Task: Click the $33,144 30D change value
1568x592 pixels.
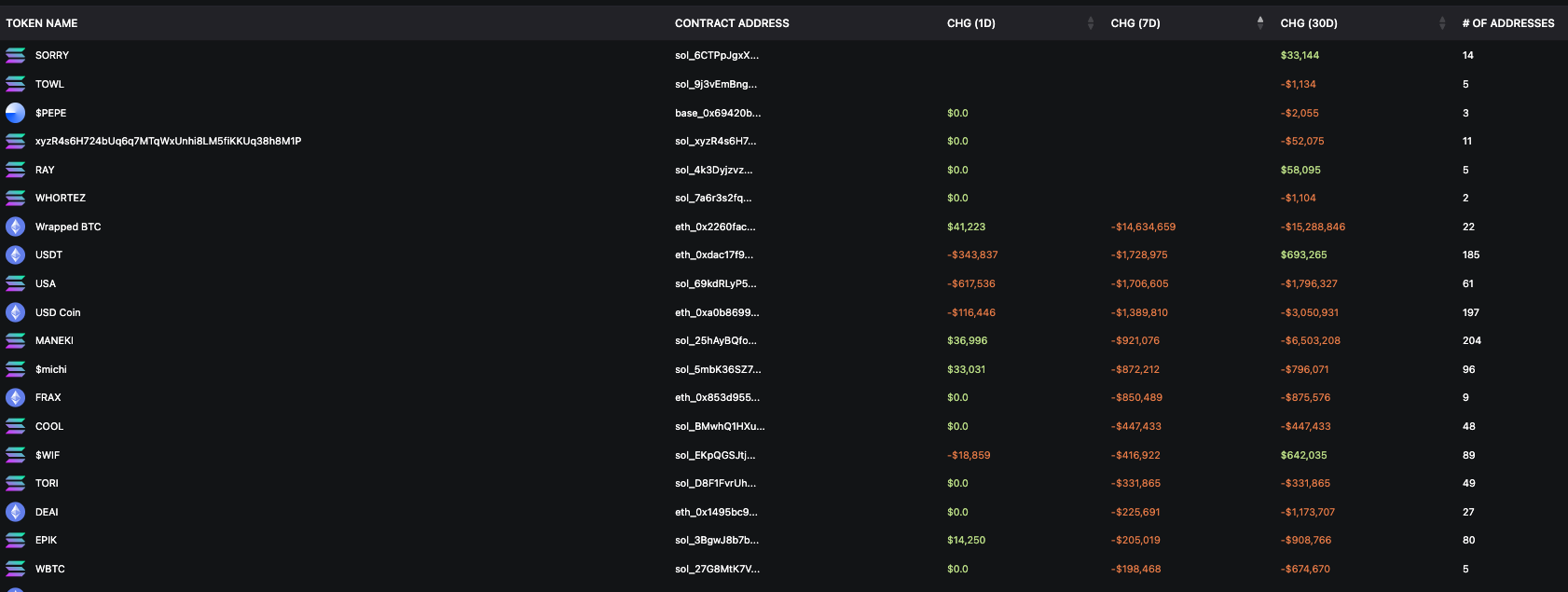Action: (x=1300, y=56)
